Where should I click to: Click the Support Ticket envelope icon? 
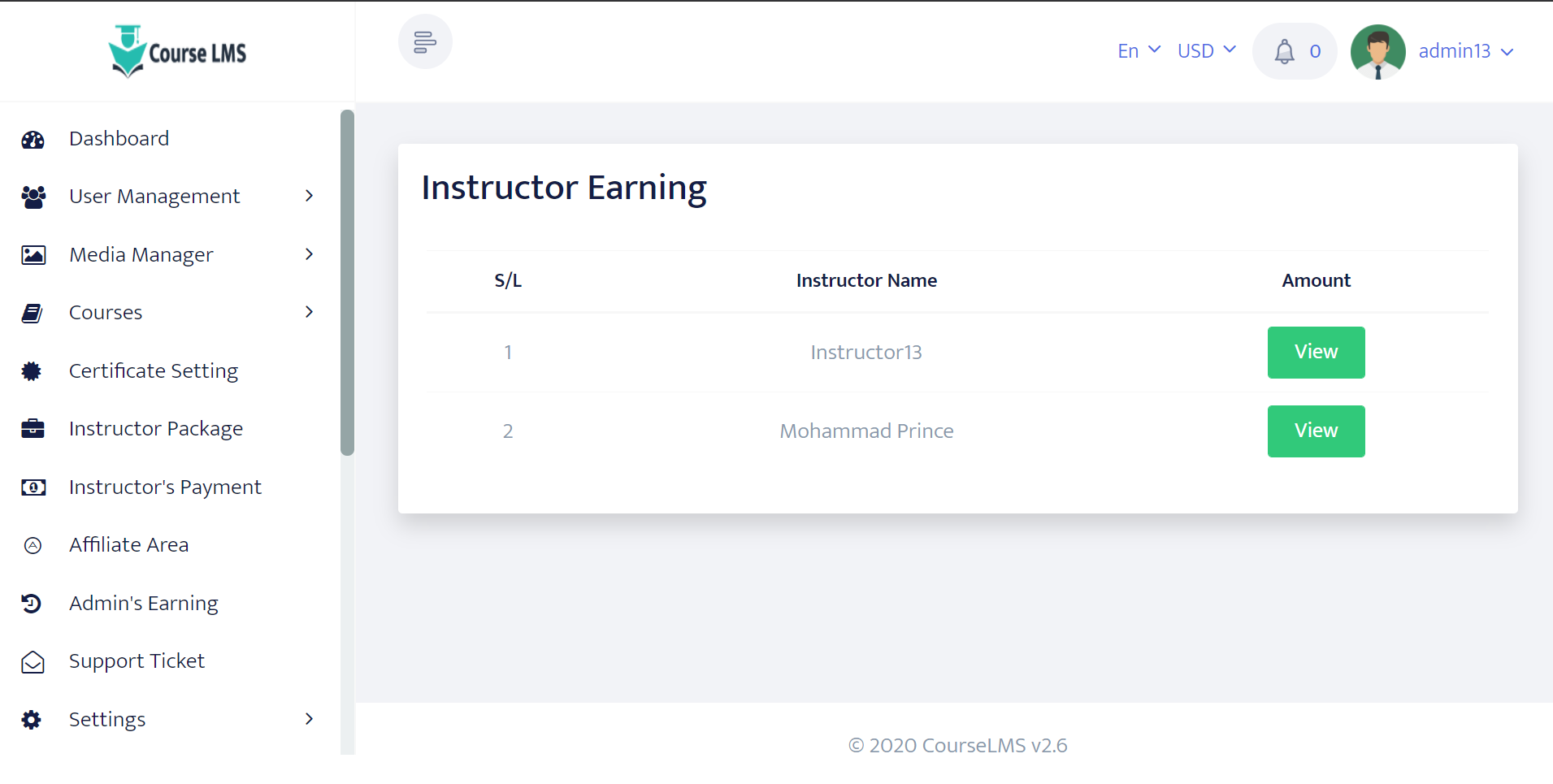(x=33, y=661)
